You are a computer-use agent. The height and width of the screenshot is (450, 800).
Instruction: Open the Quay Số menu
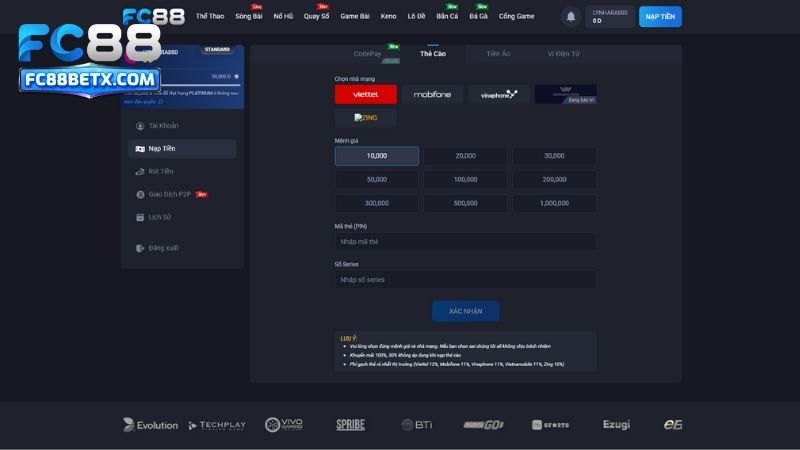coord(316,16)
